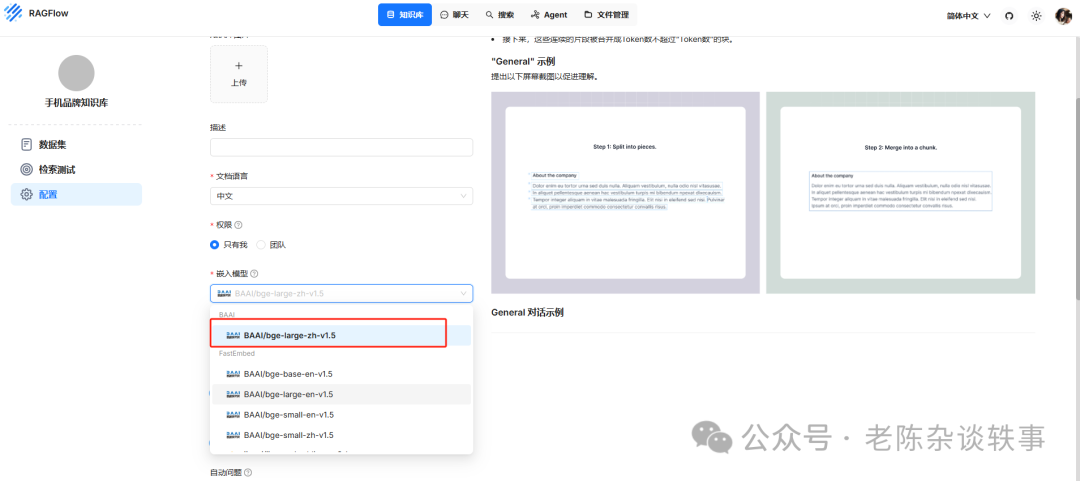Click the BAAI group label in the dropdown
The width and height of the screenshot is (1080, 481).
click(227, 314)
